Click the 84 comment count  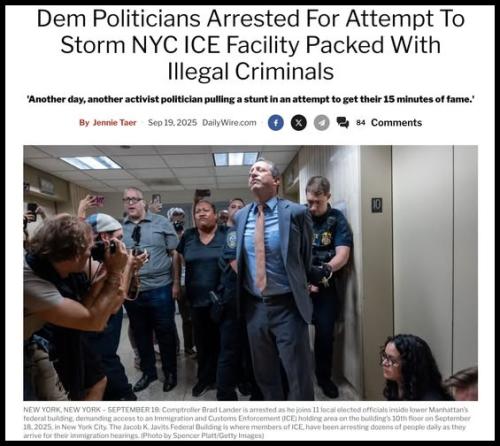[x=361, y=123]
